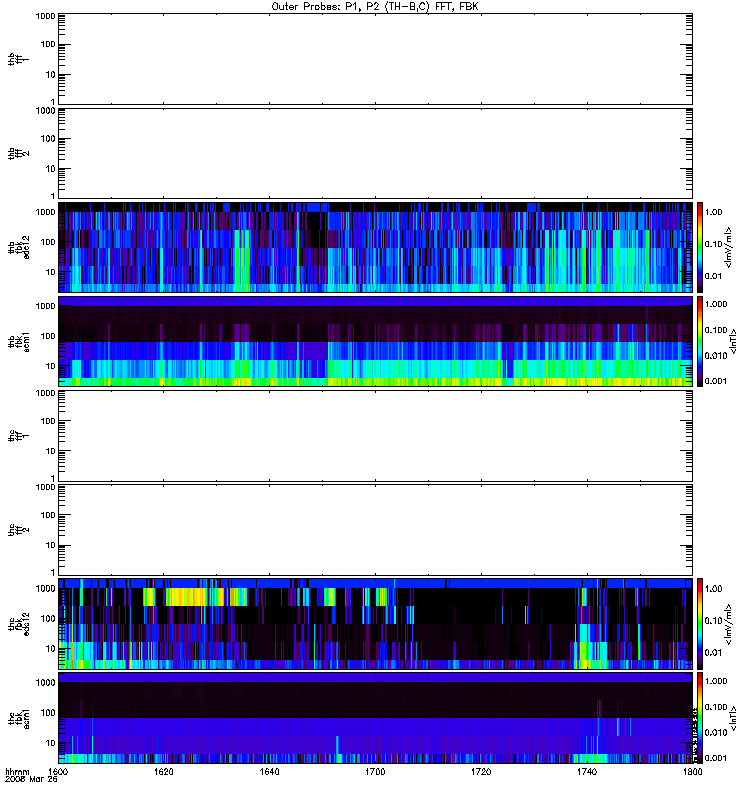The width and height of the screenshot is (750, 800).
Task: Select the 'thc fff 2' axis label
Action: coord(18,530)
